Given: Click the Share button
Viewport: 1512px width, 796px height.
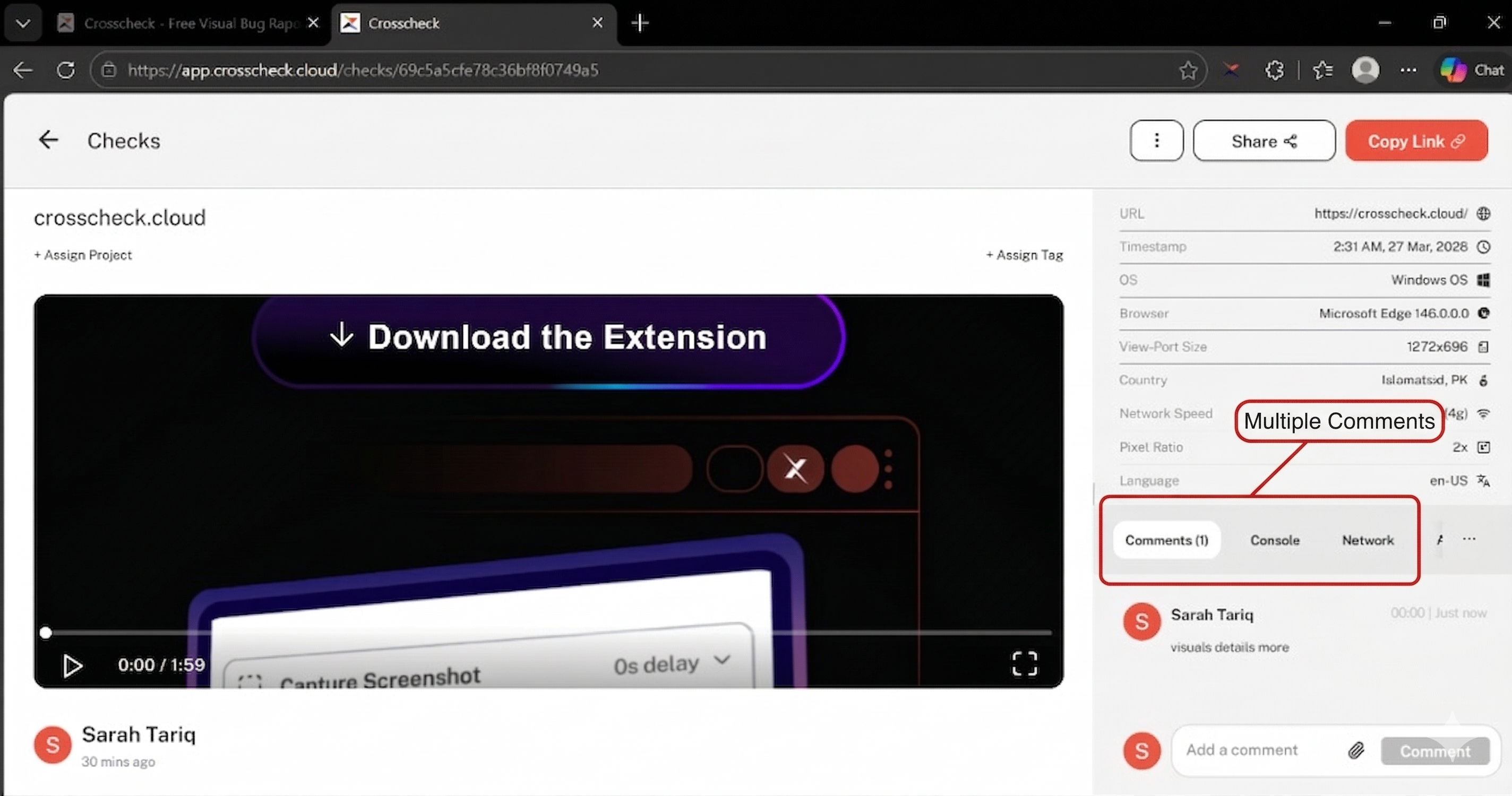Looking at the screenshot, I should pyautogui.click(x=1264, y=141).
